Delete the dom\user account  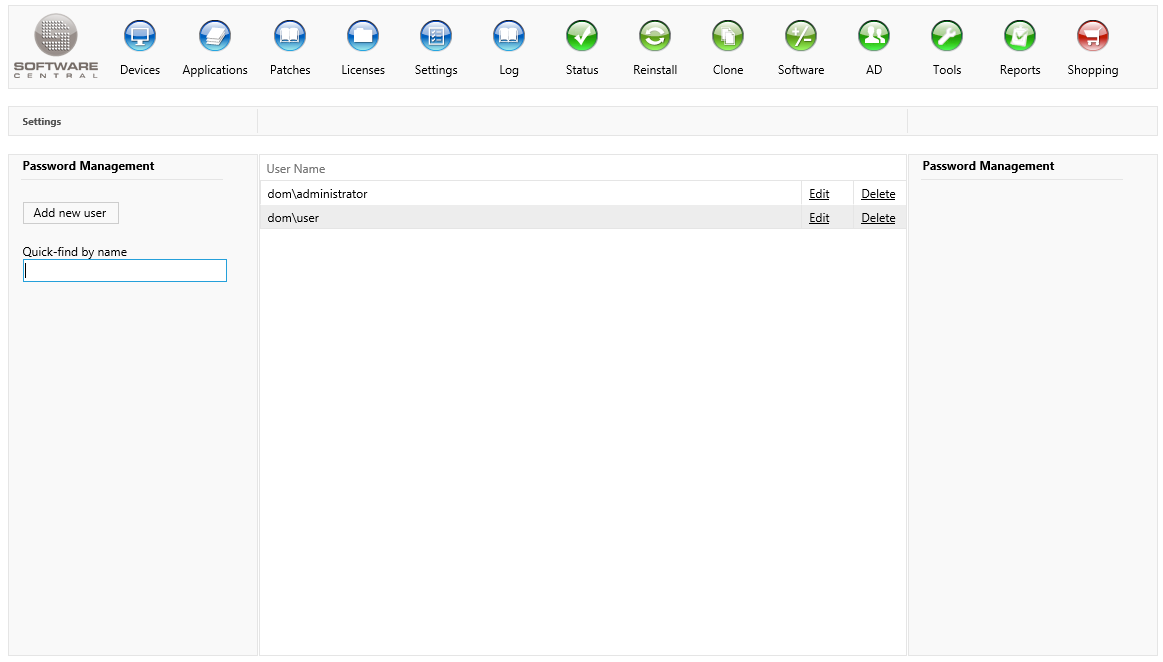pyautogui.click(x=878, y=218)
